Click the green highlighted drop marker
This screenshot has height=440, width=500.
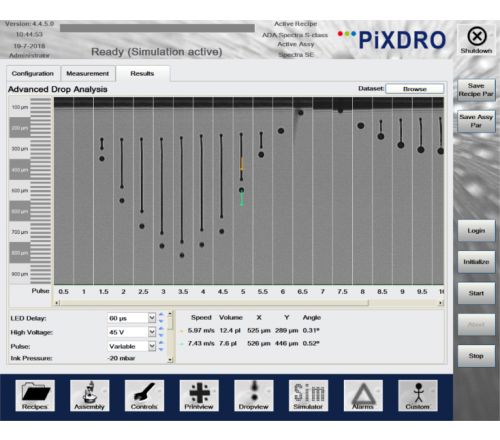point(242,199)
